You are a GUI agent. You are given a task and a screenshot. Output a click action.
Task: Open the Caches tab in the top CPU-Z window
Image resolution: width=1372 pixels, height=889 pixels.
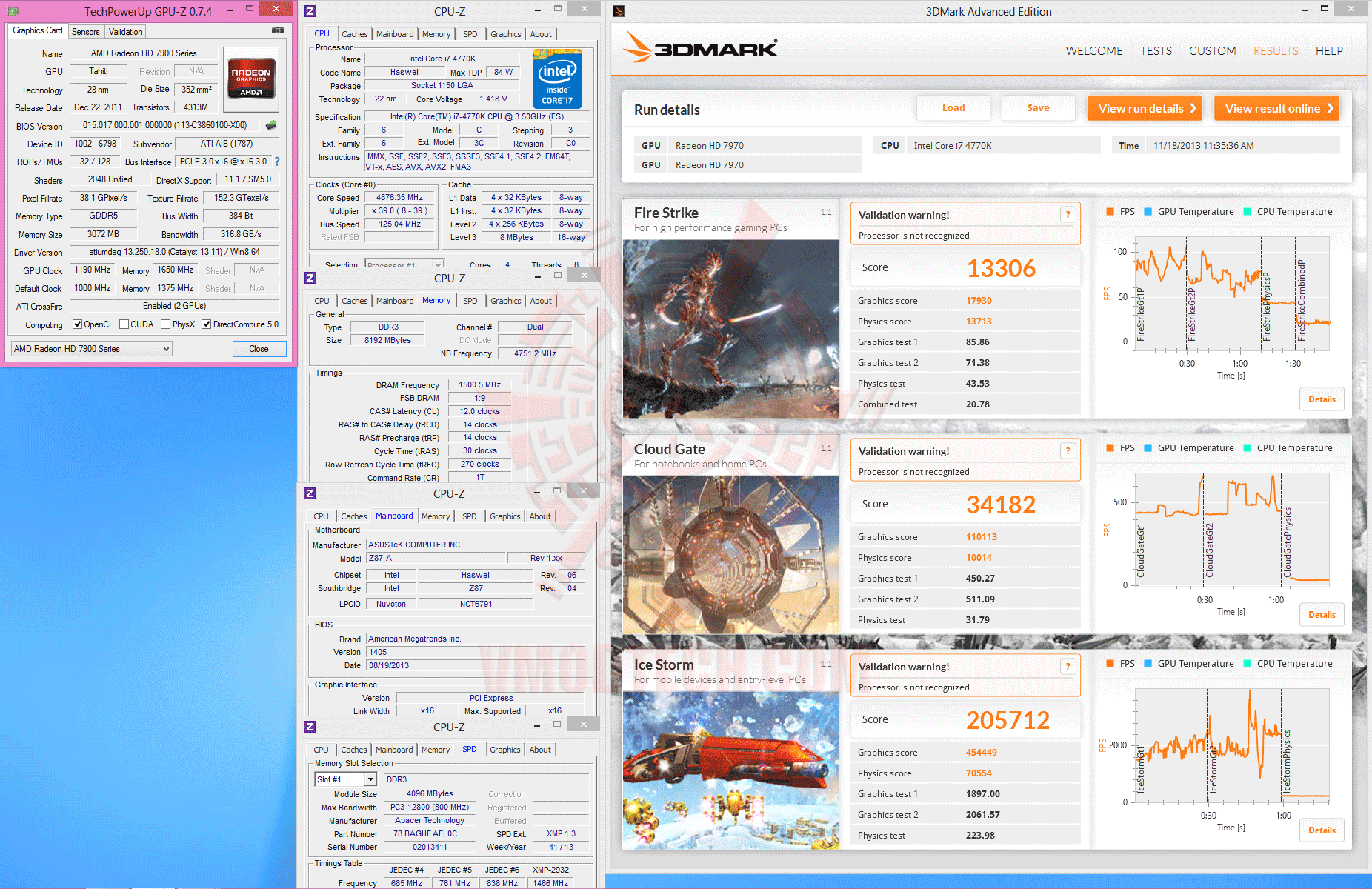pyautogui.click(x=355, y=34)
